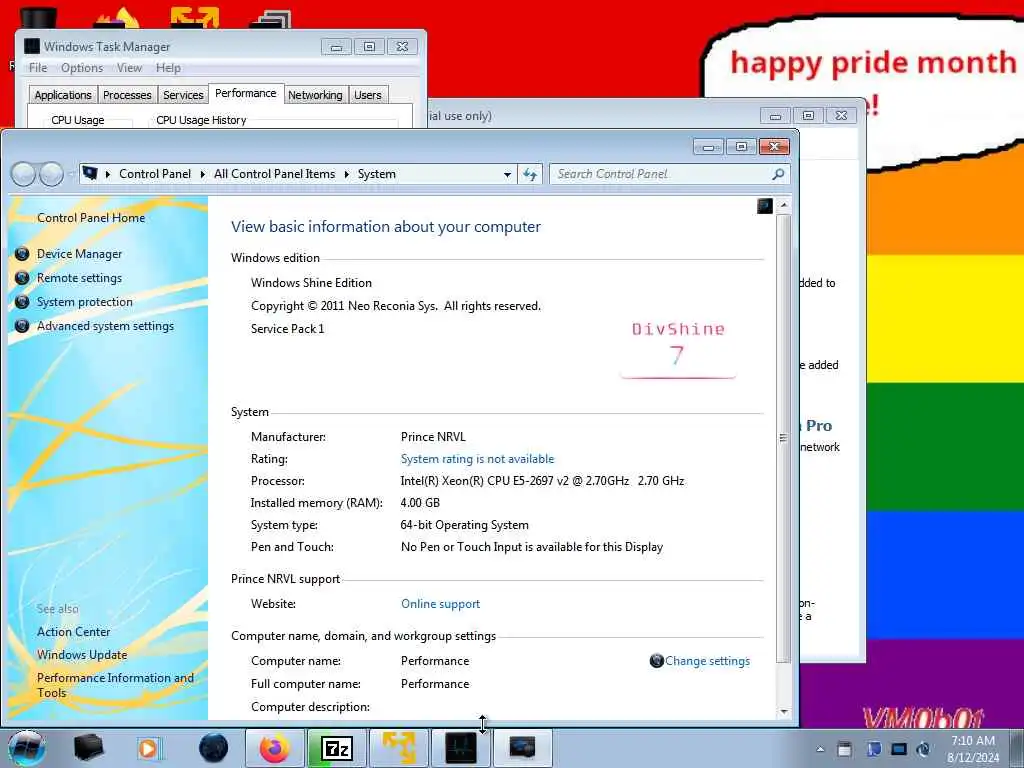This screenshot has height=768, width=1024.
Task: Show hidden system tray icons
Action: [820, 749]
